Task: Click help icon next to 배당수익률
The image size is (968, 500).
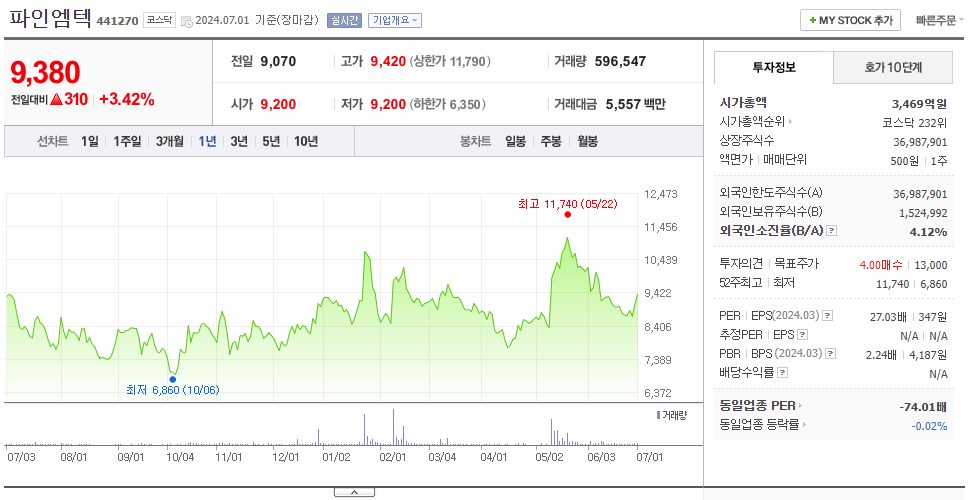Action: pyautogui.click(x=783, y=373)
